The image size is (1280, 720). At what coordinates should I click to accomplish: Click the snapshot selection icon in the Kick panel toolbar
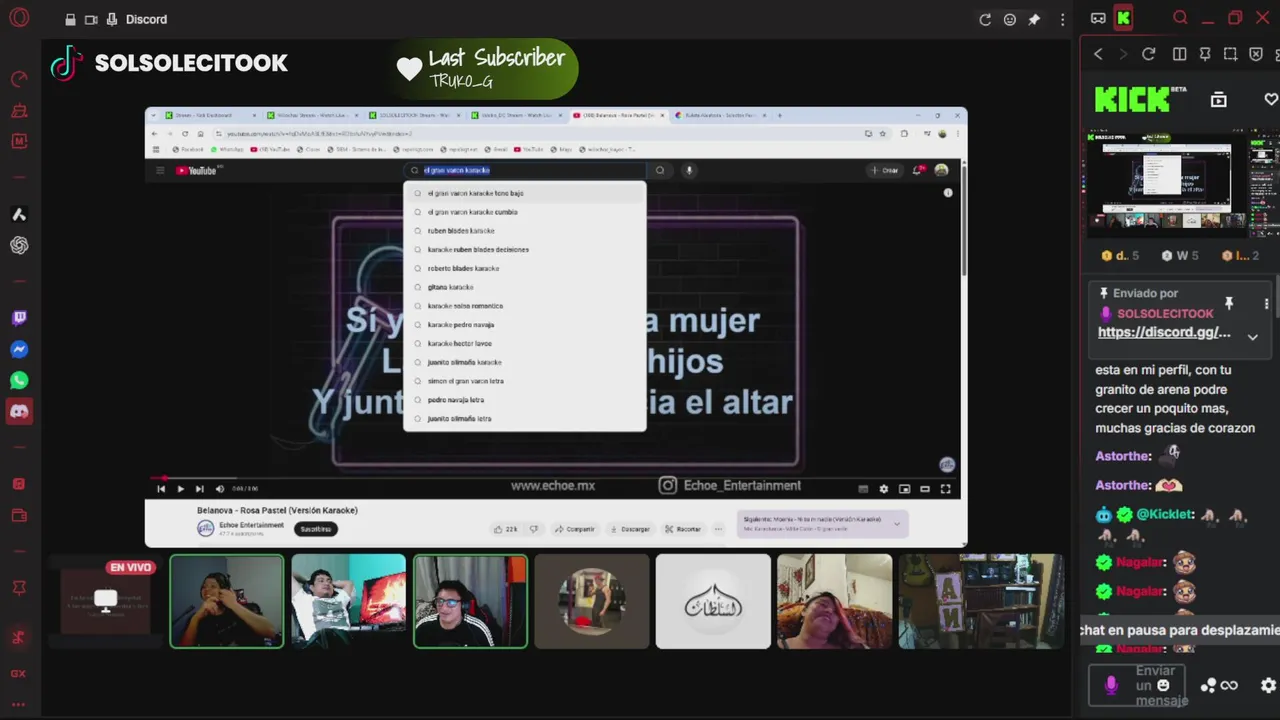pyautogui.click(x=1230, y=54)
